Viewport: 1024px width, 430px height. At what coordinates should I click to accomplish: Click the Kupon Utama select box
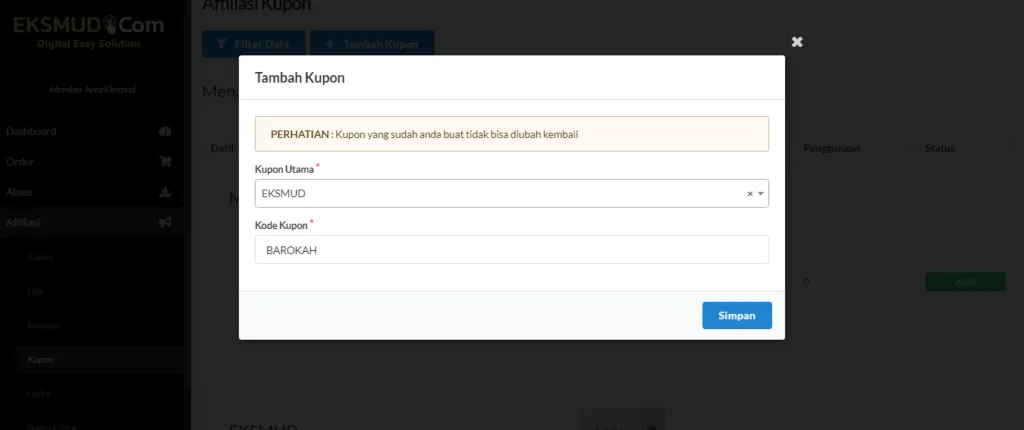500,194
